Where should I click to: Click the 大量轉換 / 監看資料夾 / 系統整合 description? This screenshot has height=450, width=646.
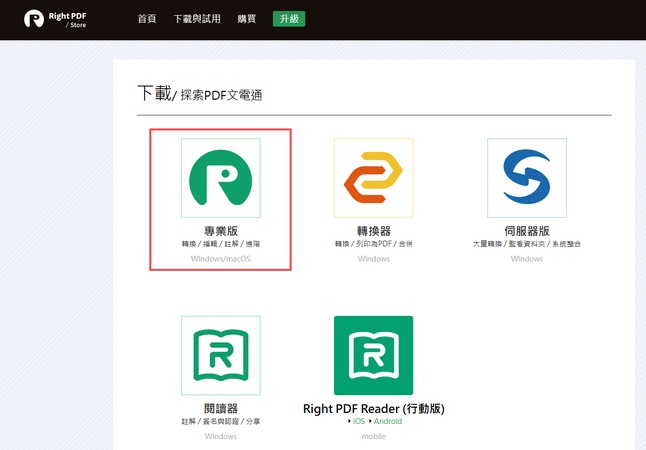[527, 244]
